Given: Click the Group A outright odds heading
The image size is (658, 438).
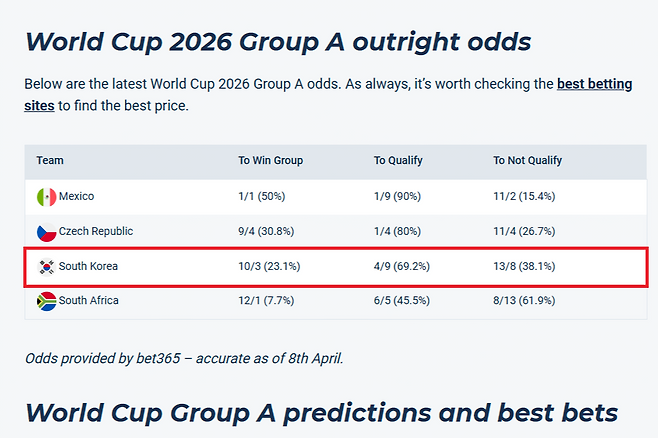Looking at the screenshot, I should pyautogui.click(x=278, y=42).
